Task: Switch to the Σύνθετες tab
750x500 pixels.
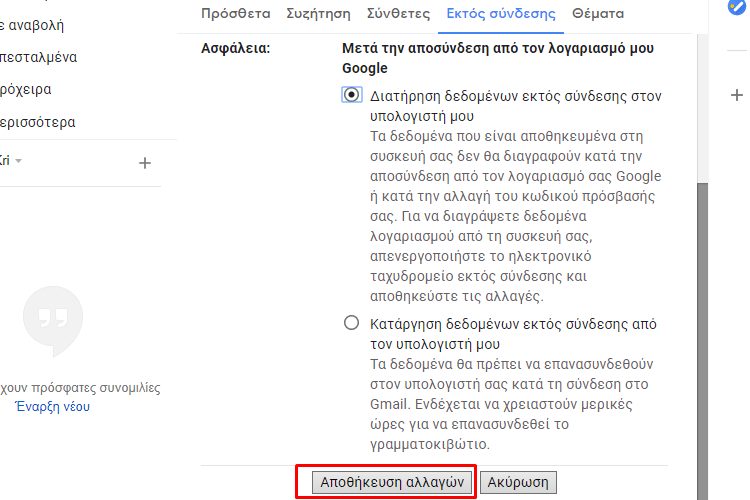Action: click(398, 13)
